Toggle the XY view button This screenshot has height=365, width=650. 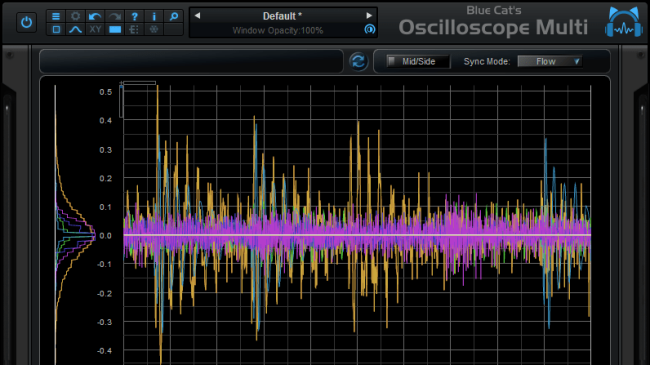tap(95, 29)
